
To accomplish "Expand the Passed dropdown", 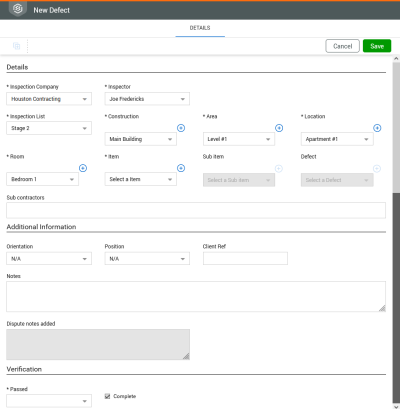I will [49, 401].
